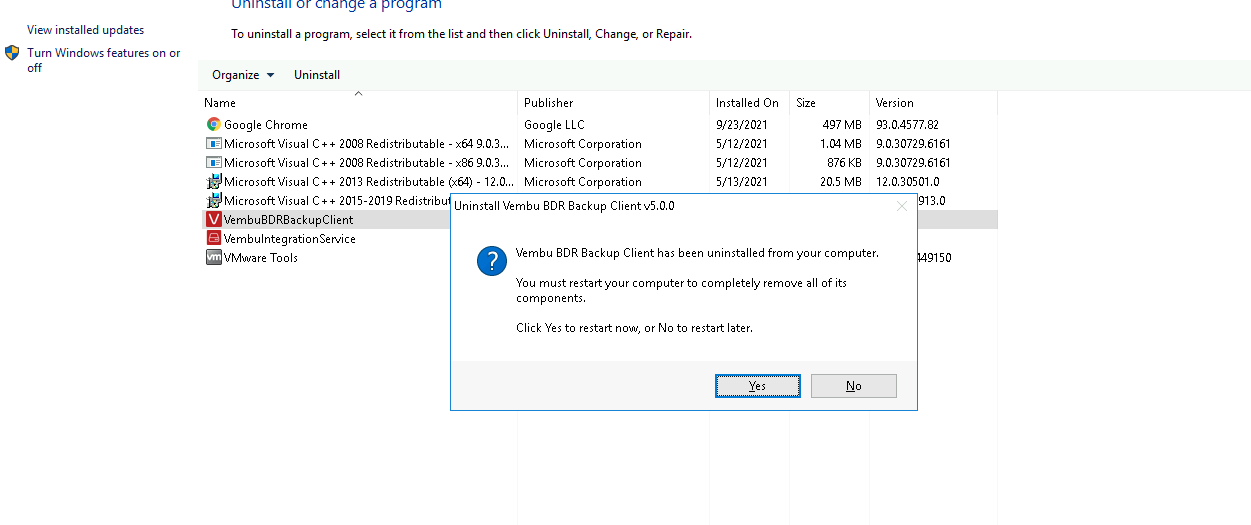Image resolution: width=1251 pixels, height=525 pixels.
Task: Click the VMware Tools icon
Action: [x=213, y=258]
